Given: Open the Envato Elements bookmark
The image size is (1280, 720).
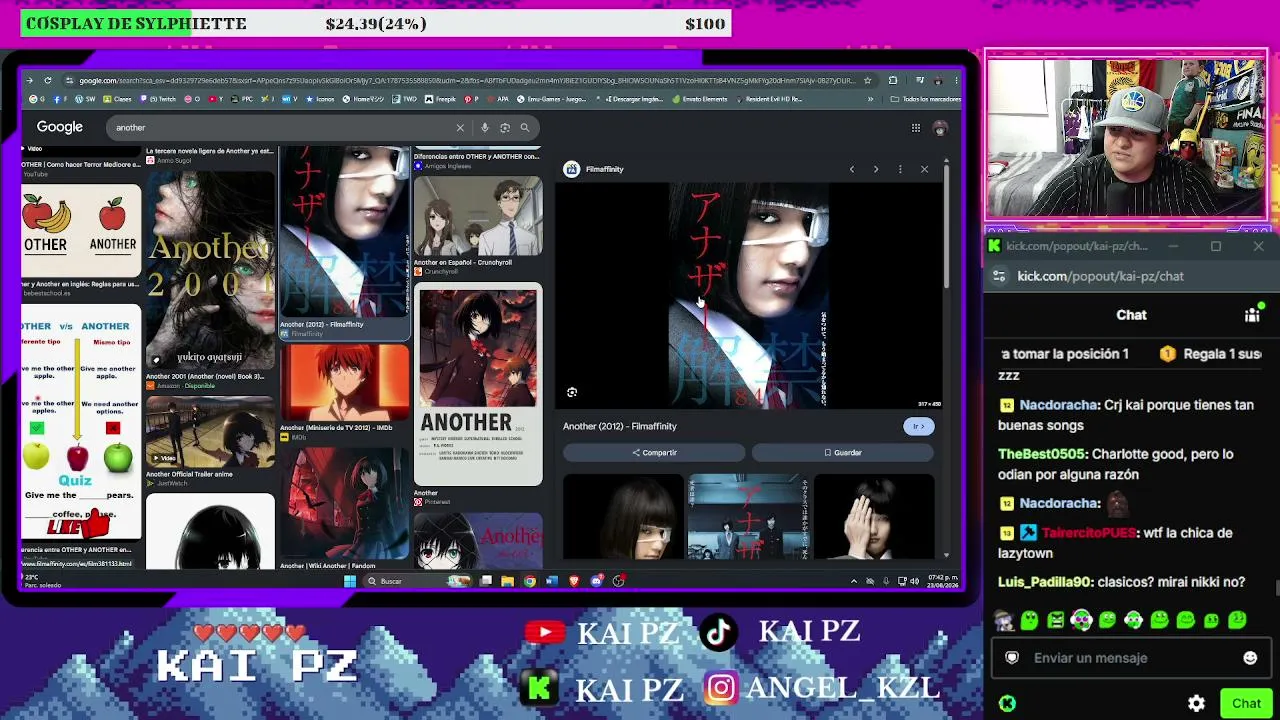Looking at the screenshot, I should [x=700, y=99].
